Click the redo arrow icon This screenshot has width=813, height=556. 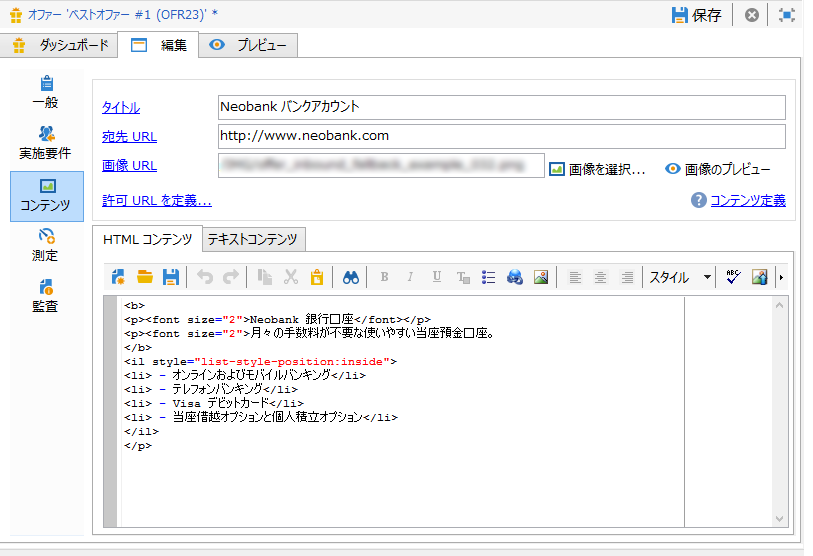tap(231, 277)
